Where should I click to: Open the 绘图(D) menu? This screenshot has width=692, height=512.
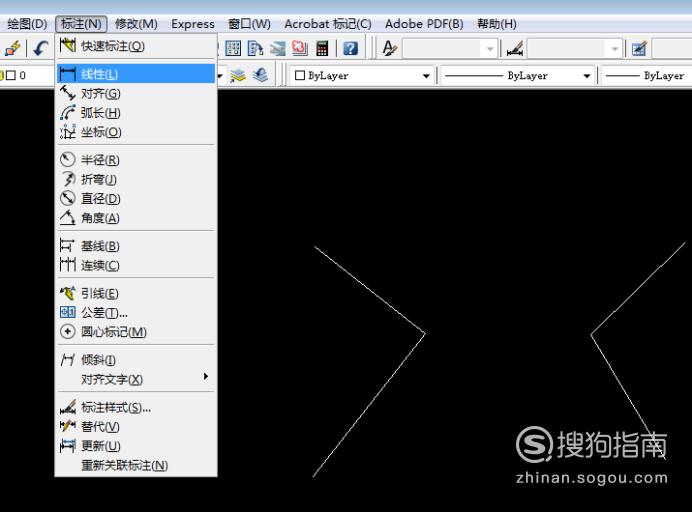pos(27,24)
